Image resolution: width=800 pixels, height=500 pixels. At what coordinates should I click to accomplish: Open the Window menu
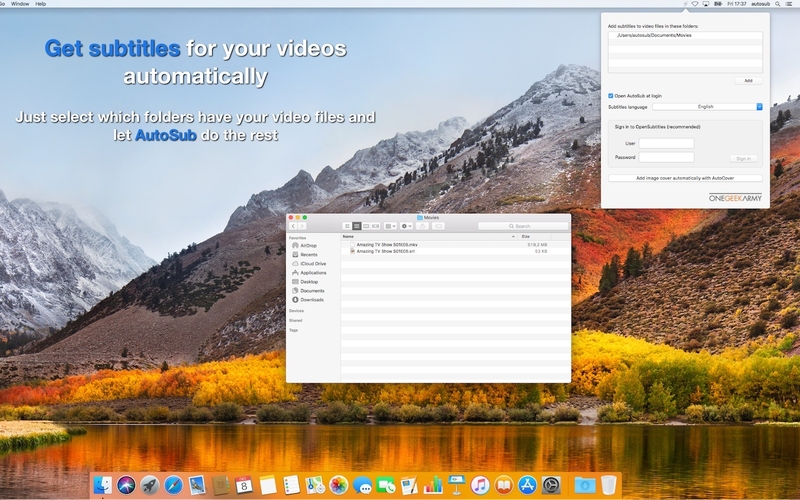coord(20,4)
